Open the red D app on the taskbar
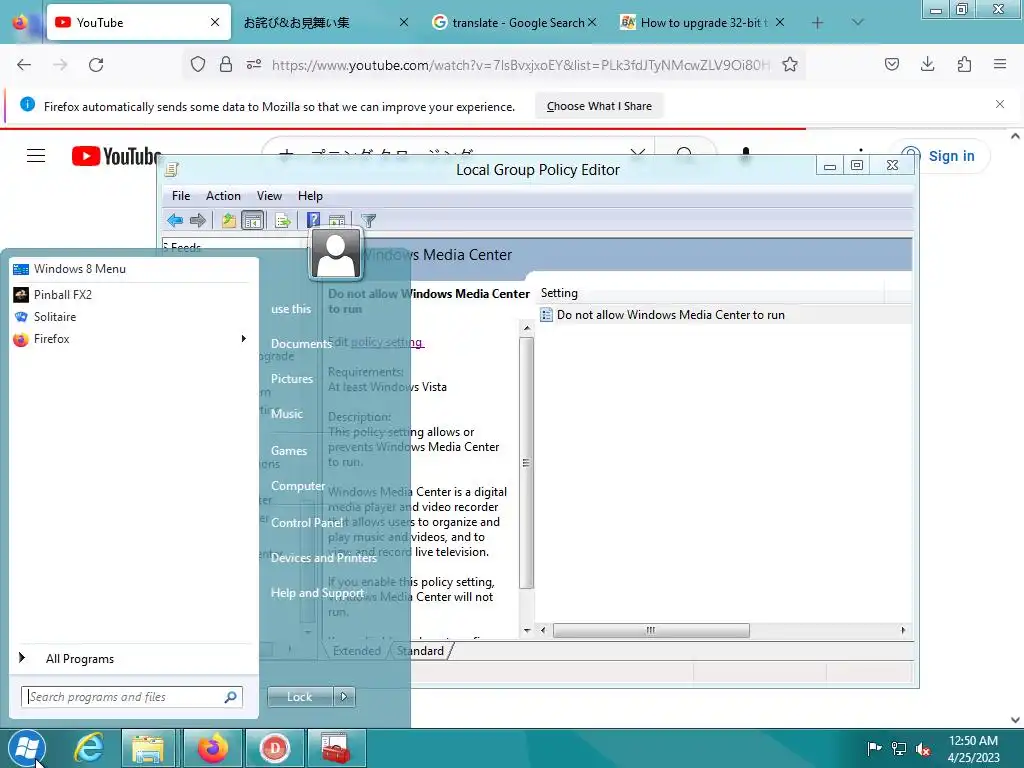This screenshot has height=768, width=1024. coord(275,748)
